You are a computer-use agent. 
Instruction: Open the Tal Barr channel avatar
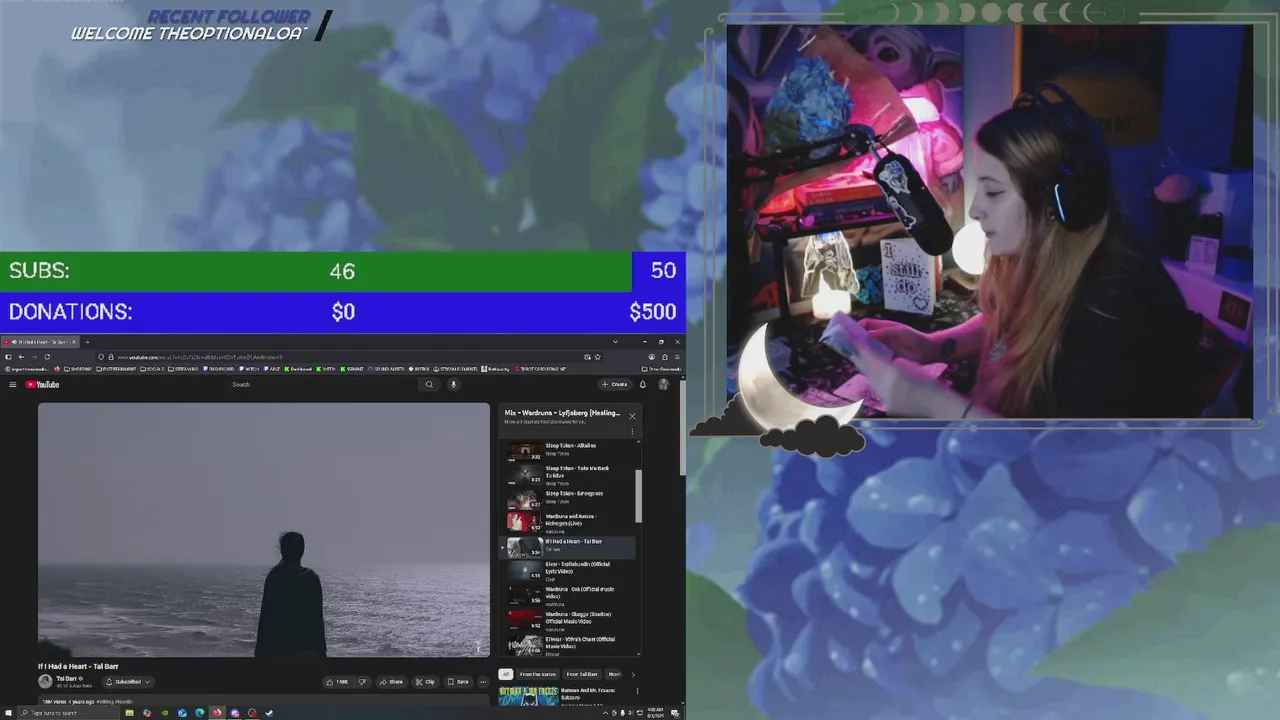pyautogui.click(x=45, y=681)
